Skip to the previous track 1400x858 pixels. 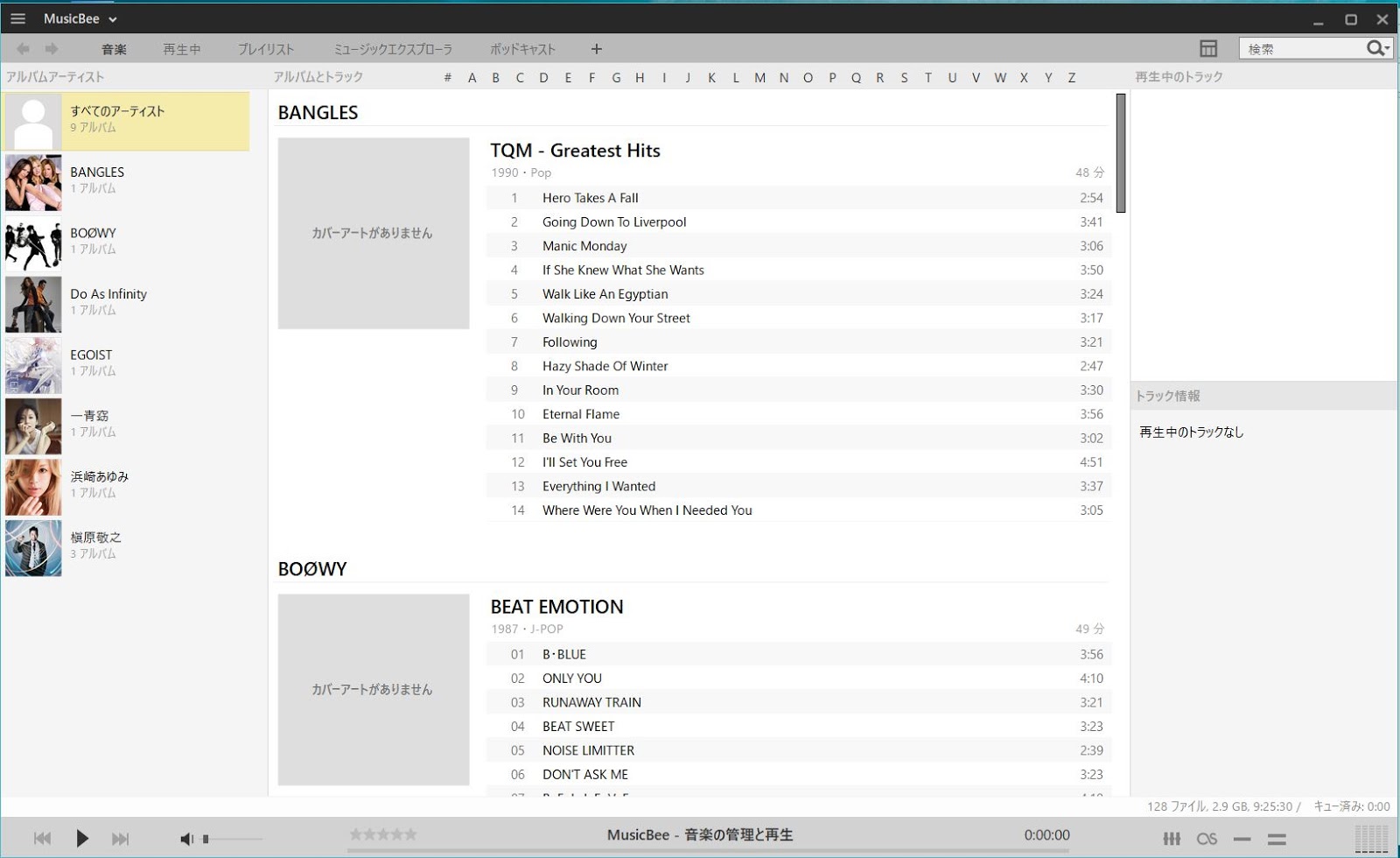click(x=42, y=839)
